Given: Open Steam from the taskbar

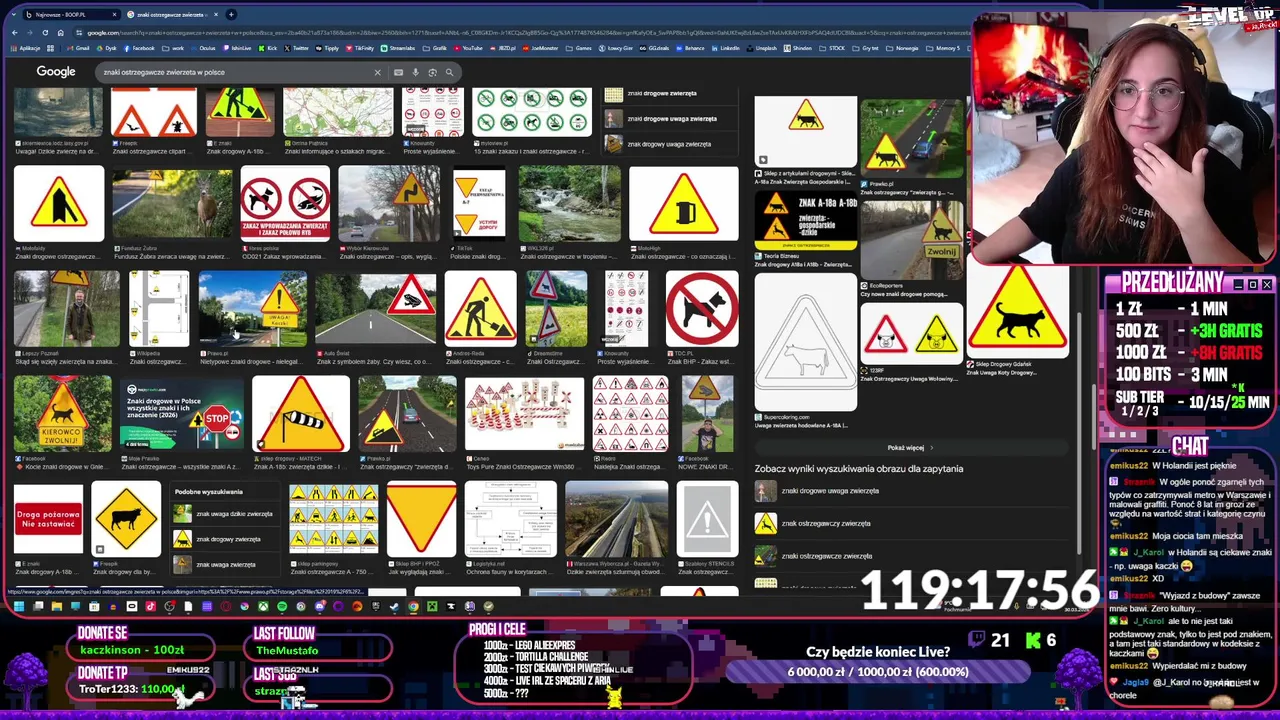Looking at the screenshot, I should 394,606.
